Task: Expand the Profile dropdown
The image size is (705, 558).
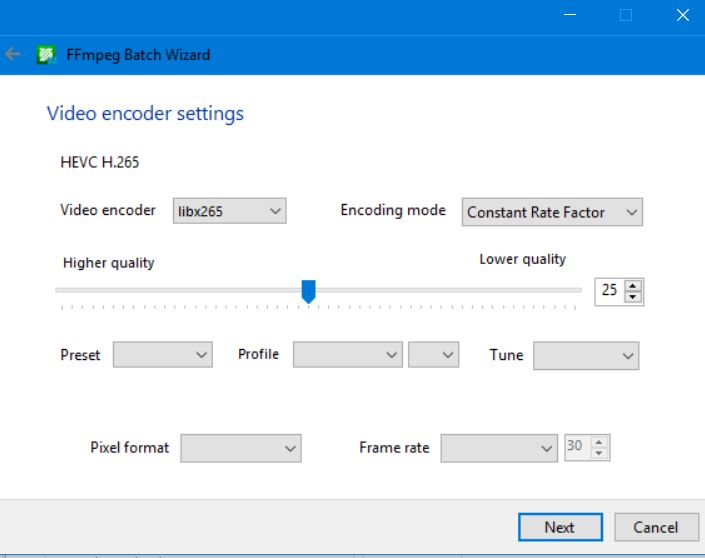Action: click(347, 355)
